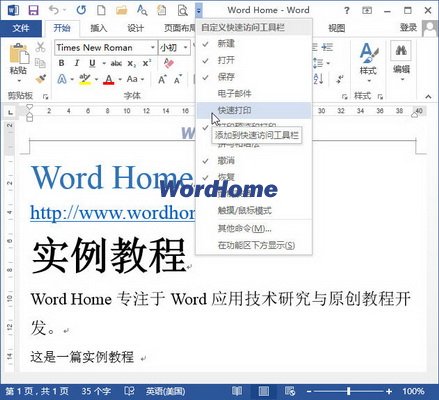Collapse the ribbon with the up chevron
439x400 pixels.
tap(428, 97)
